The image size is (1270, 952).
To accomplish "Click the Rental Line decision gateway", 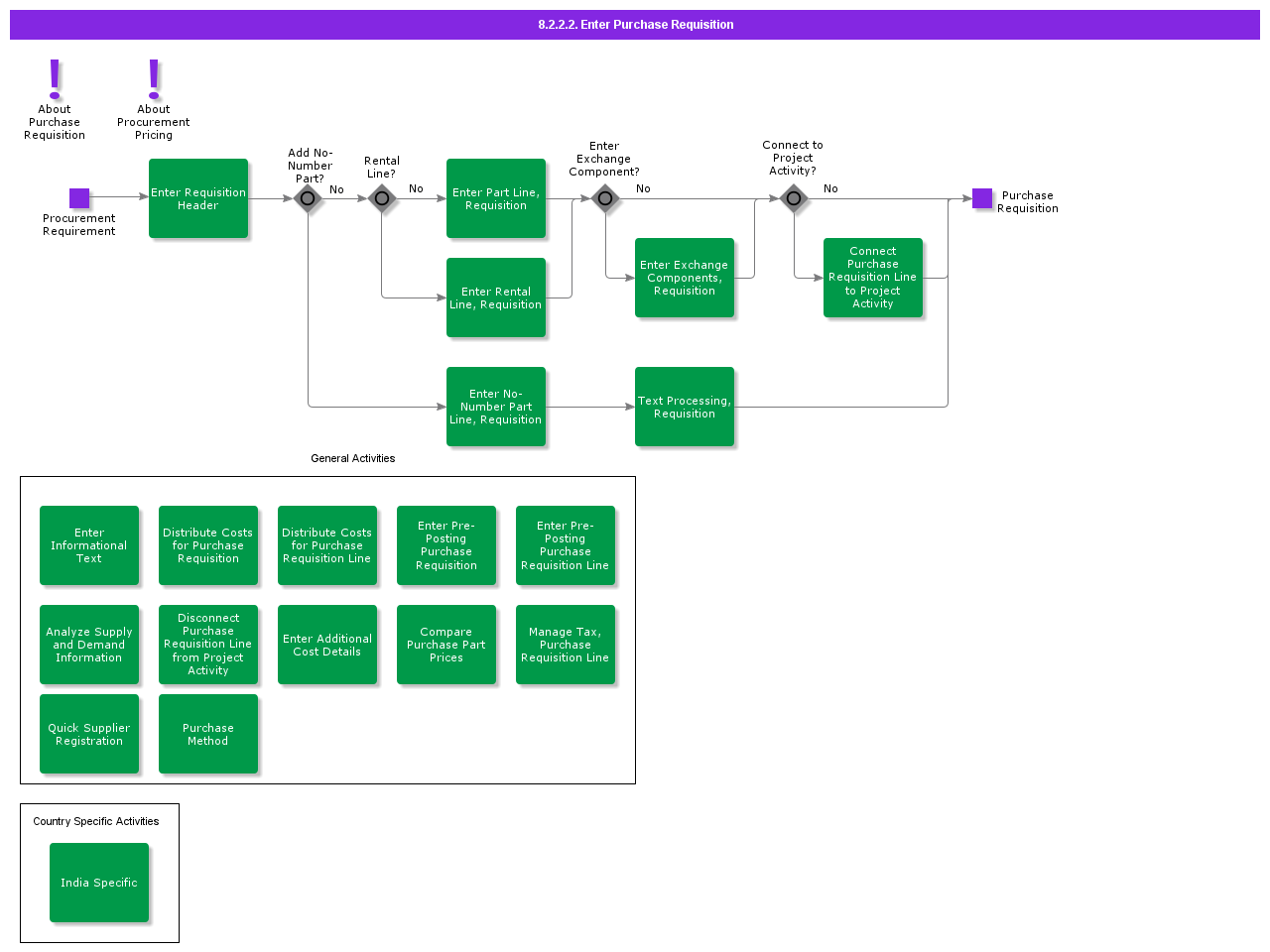I will [x=382, y=198].
